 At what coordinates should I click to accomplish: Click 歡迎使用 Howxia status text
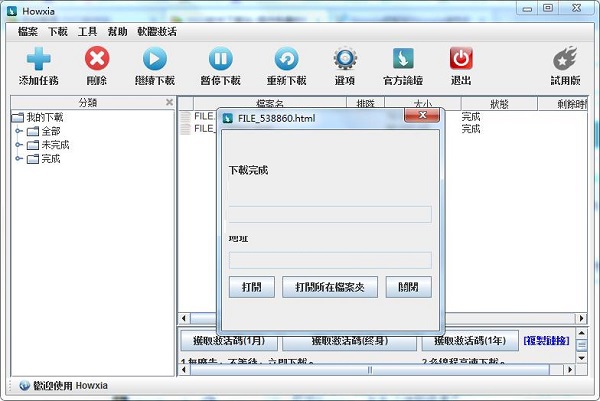pos(70,385)
